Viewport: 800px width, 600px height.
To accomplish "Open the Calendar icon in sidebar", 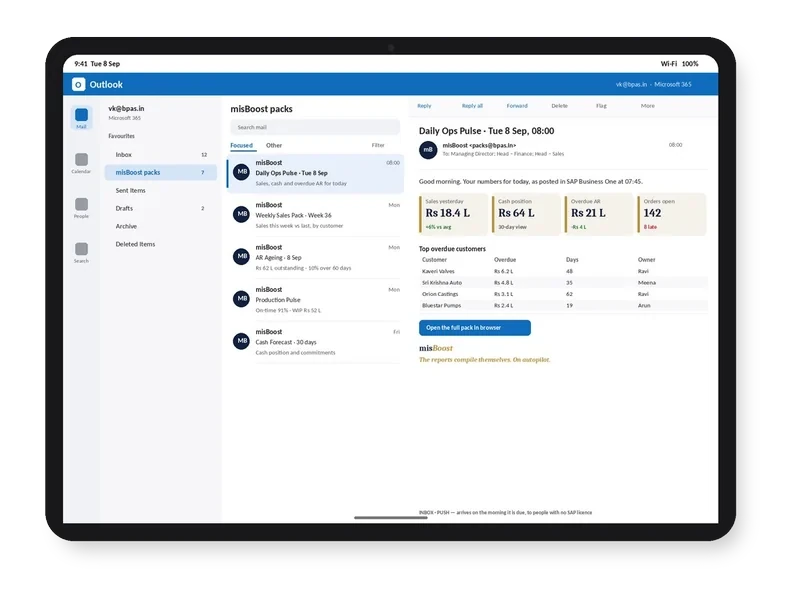I will pyautogui.click(x=81, y=163).
